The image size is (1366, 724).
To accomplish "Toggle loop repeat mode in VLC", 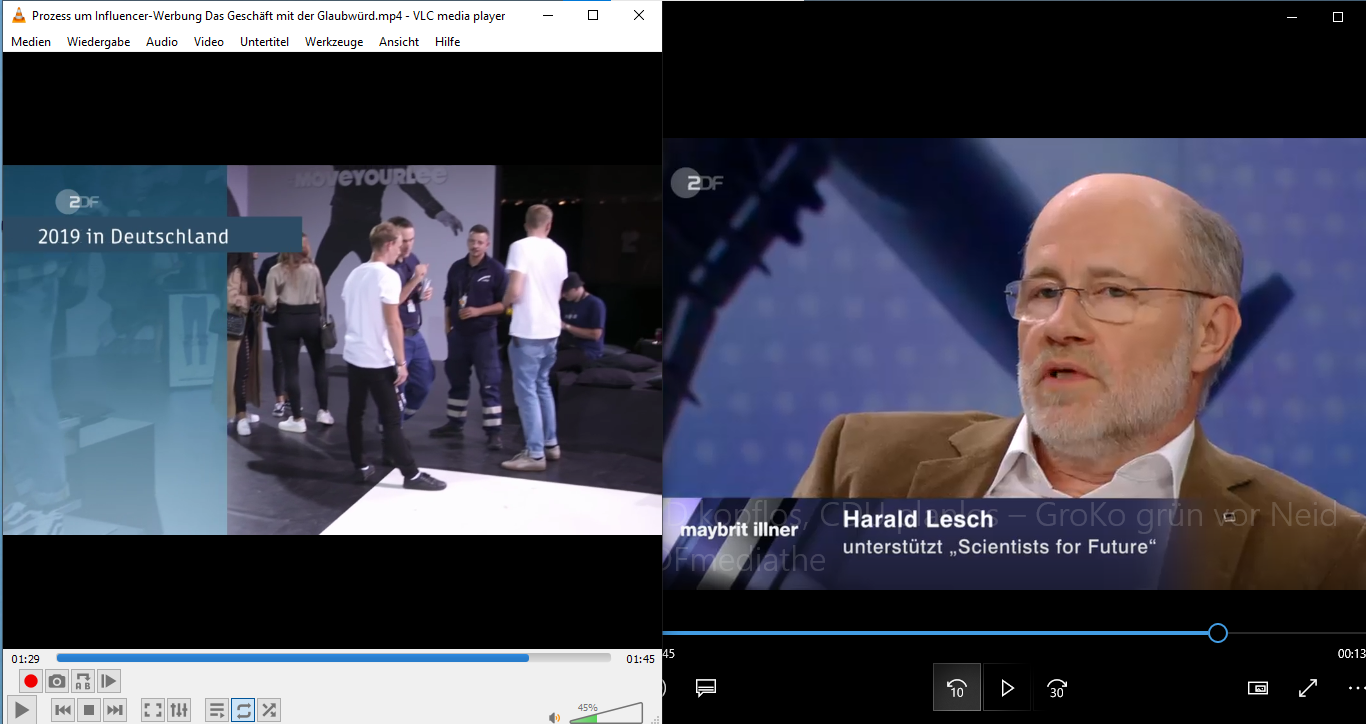I will tap(243, 710).
